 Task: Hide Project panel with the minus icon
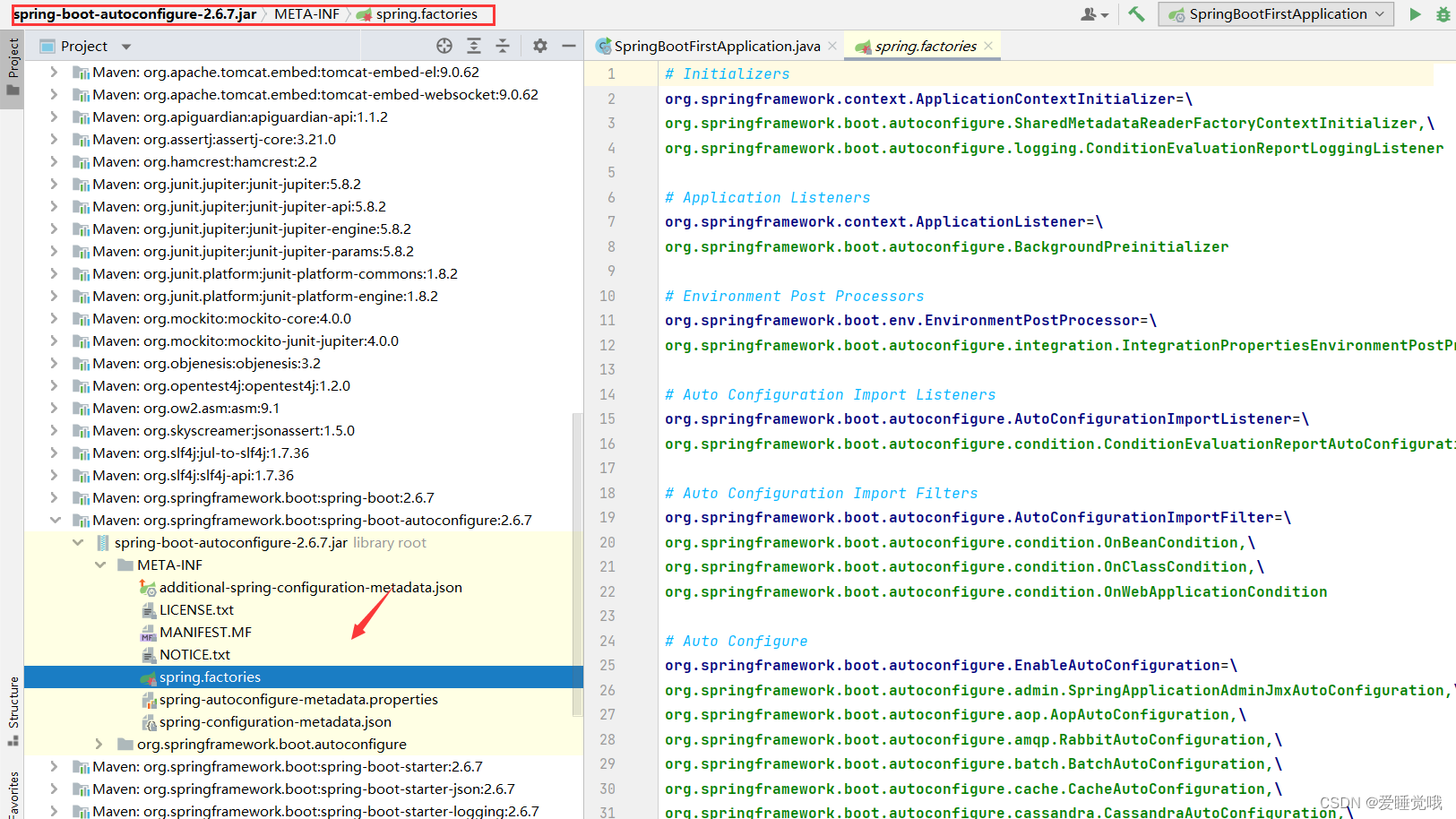[x=568, y=46]
